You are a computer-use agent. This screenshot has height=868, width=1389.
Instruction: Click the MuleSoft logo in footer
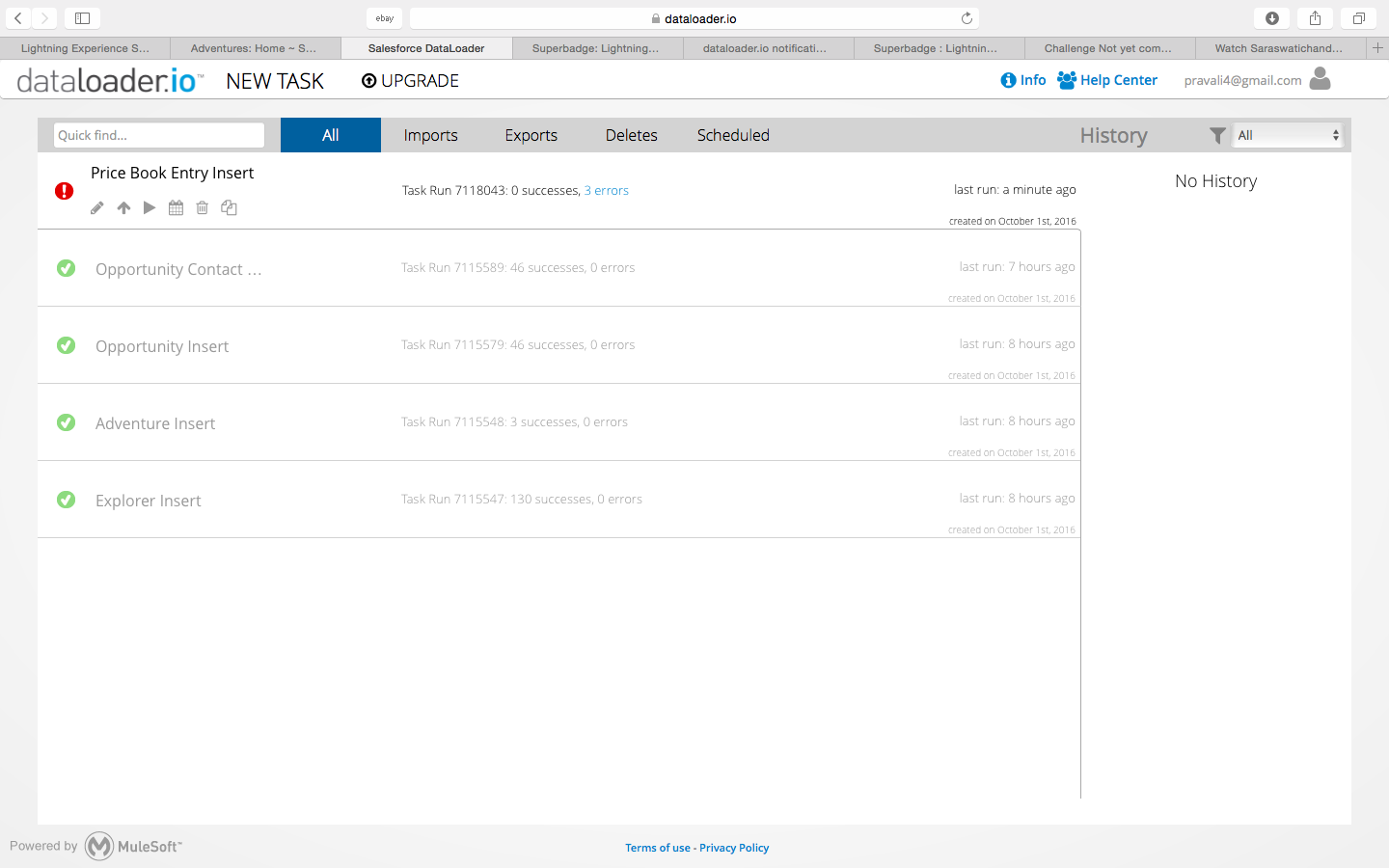[x=133, y=846]
